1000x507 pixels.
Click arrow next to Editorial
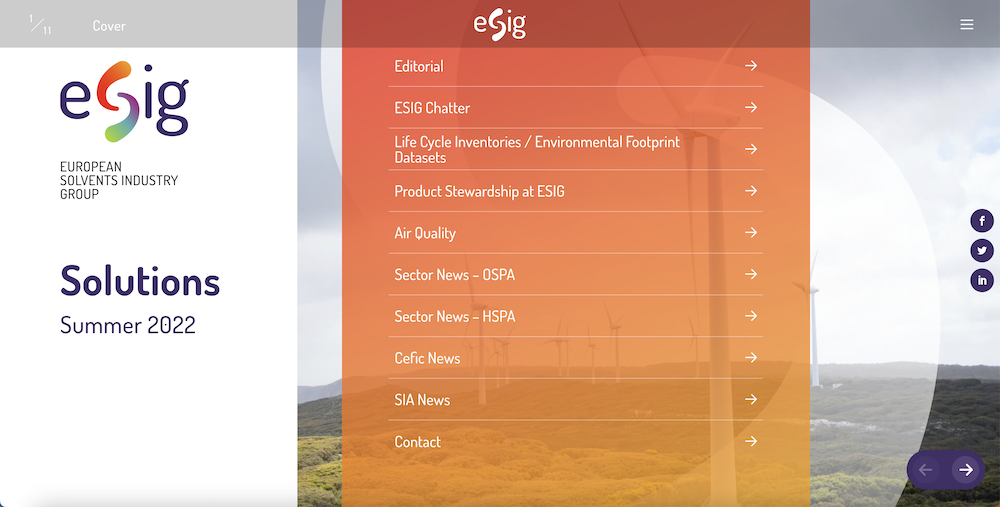[751, 66]
